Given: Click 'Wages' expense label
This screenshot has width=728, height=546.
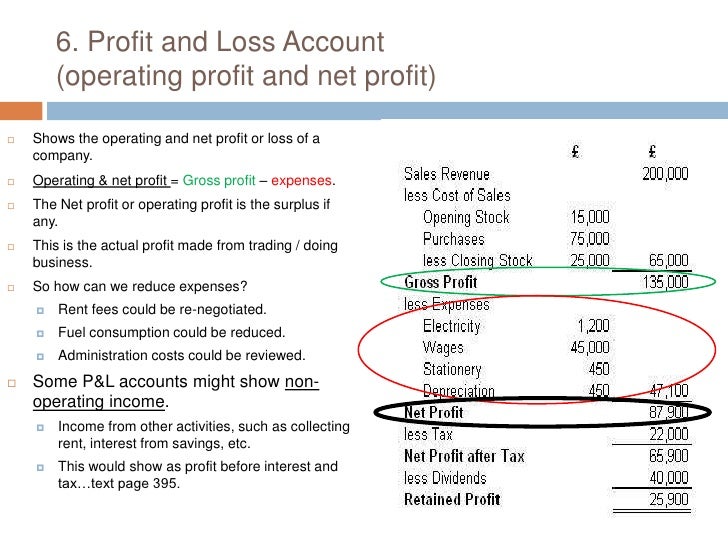Looking at the screenshot, I should pyautogui.click(x=443, y=348).
